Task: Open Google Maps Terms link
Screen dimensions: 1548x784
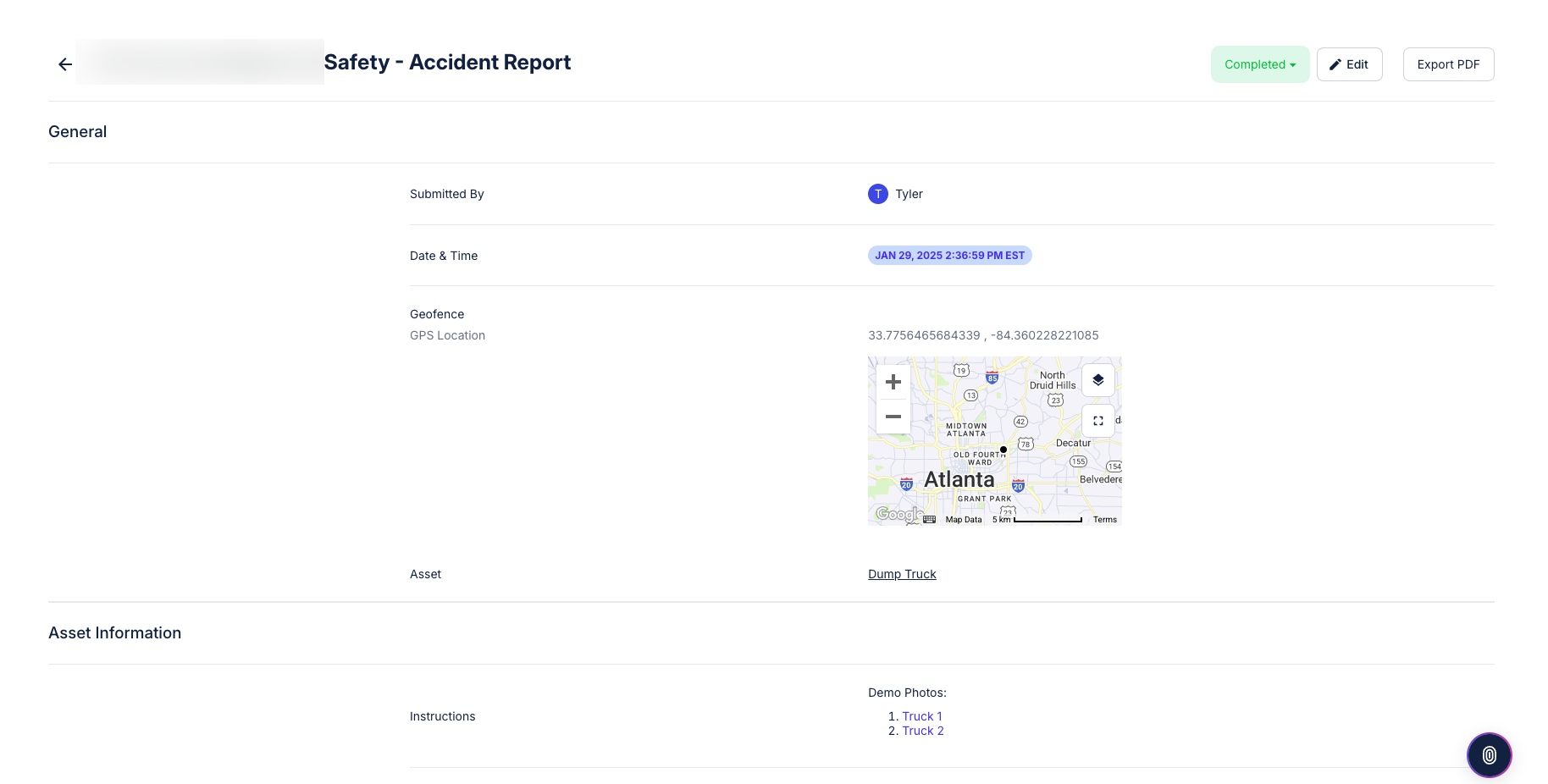Action: 1104,519
